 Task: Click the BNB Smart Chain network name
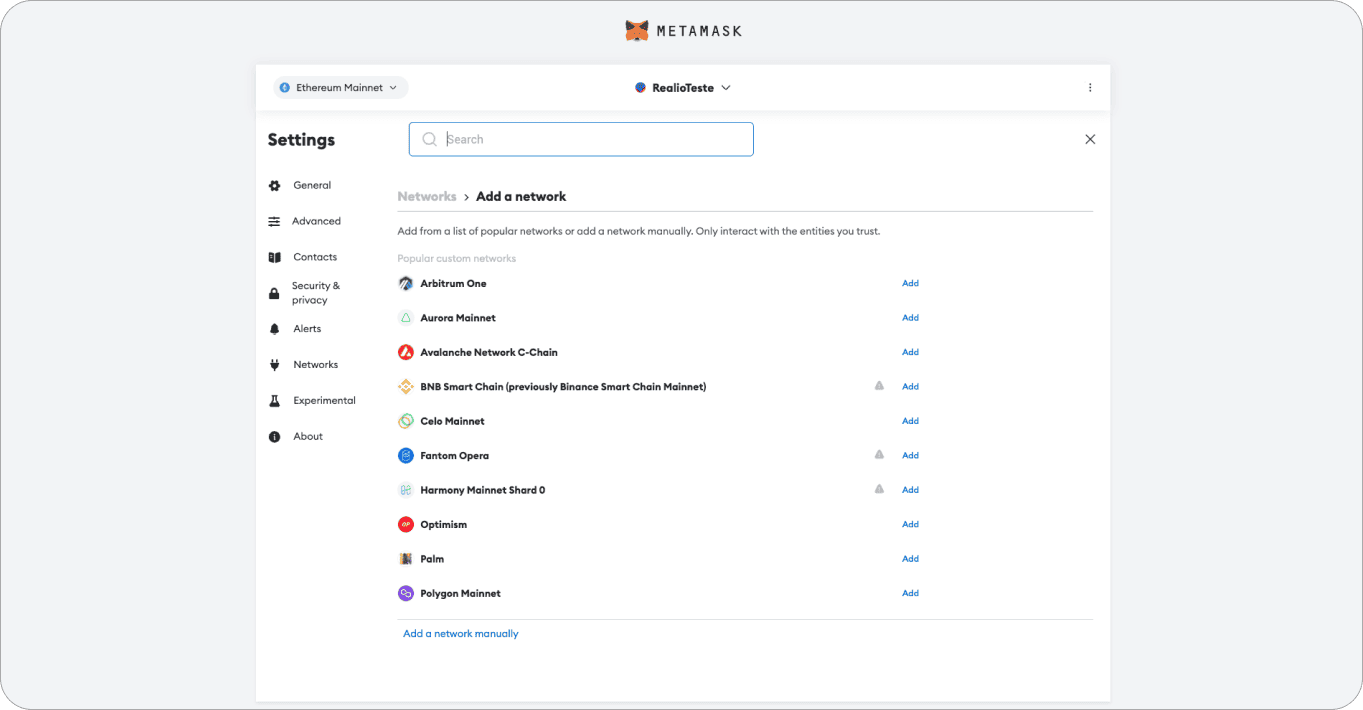pos(563,387)
